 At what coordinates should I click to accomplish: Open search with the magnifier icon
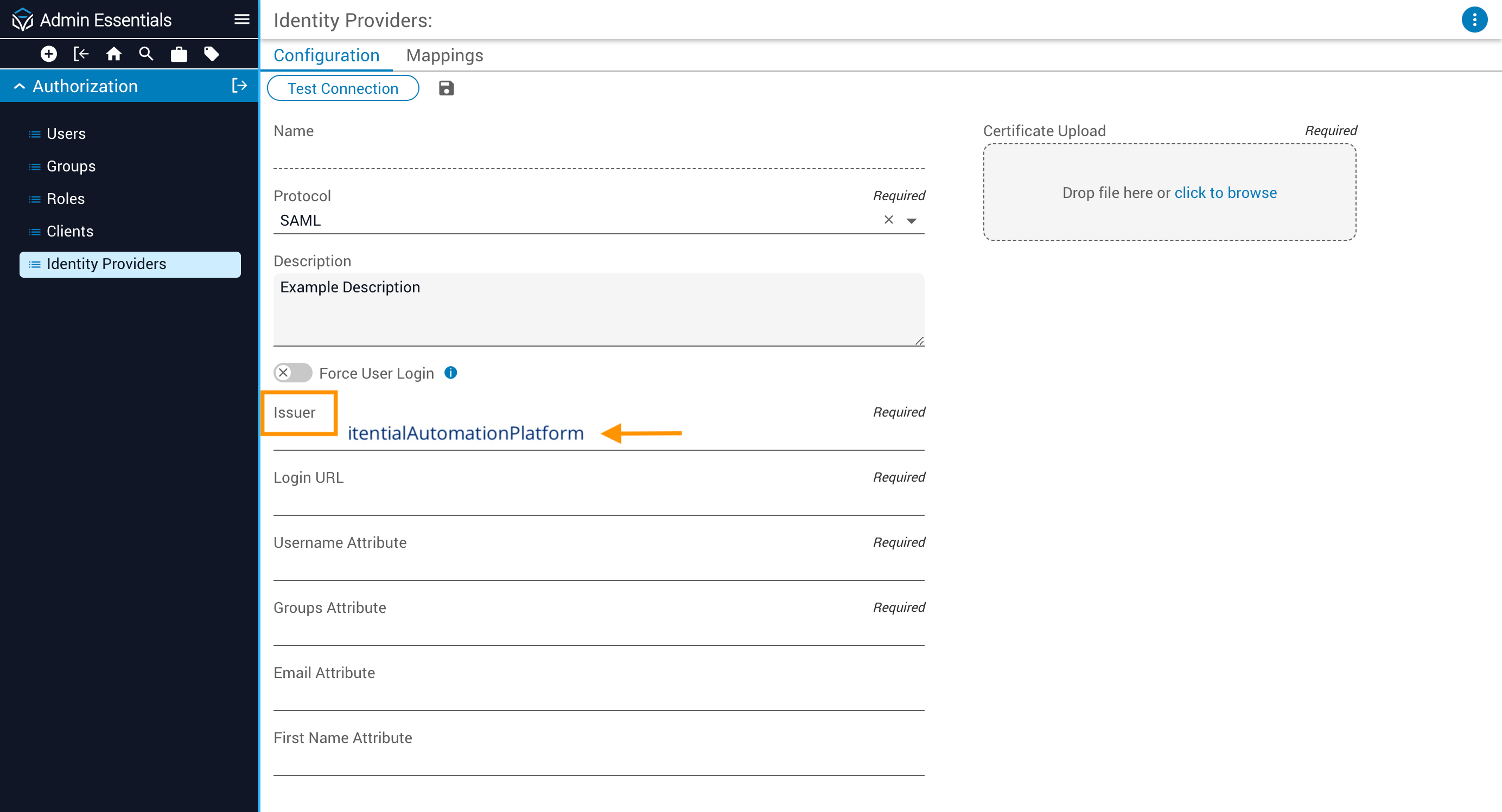coord(147,54)
